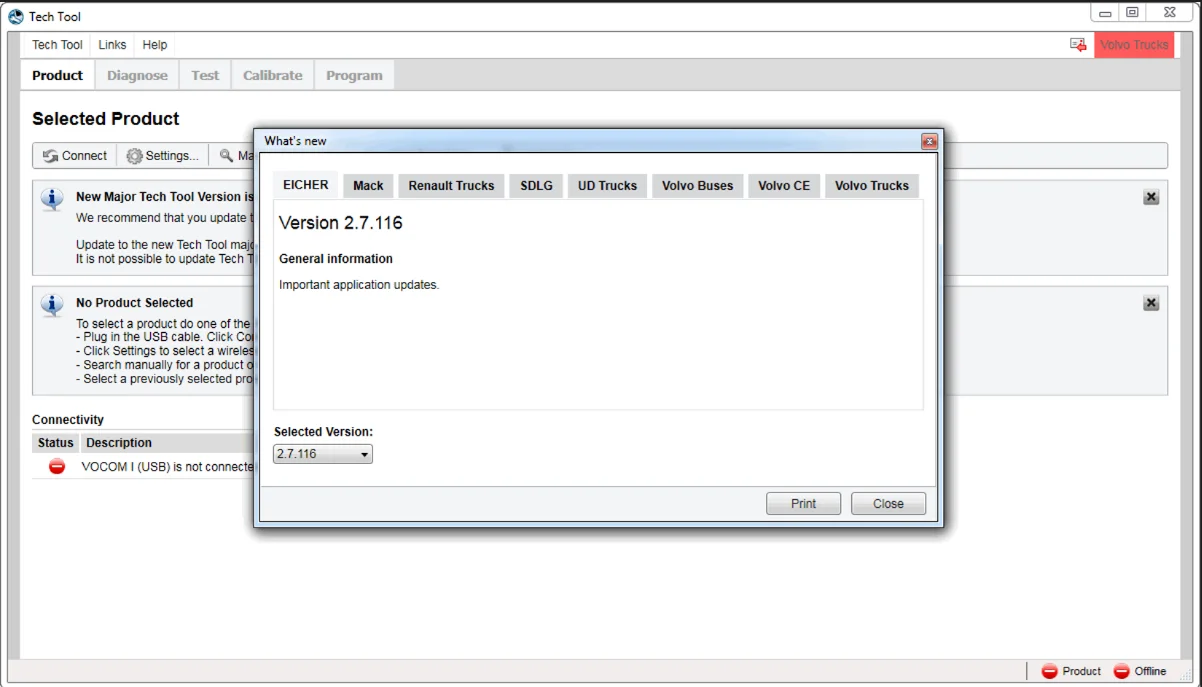Click the red VOCOM I connectivity status icon
1202x687 pixels.
pos(57,466)
